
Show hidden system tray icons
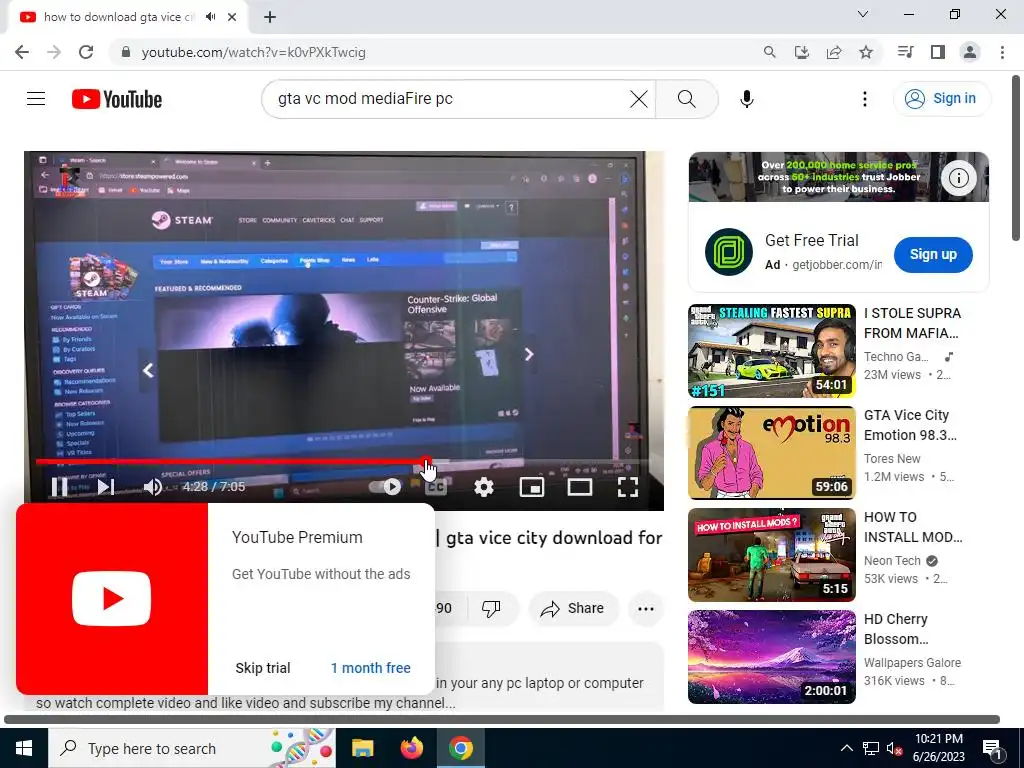click(846, 748)
